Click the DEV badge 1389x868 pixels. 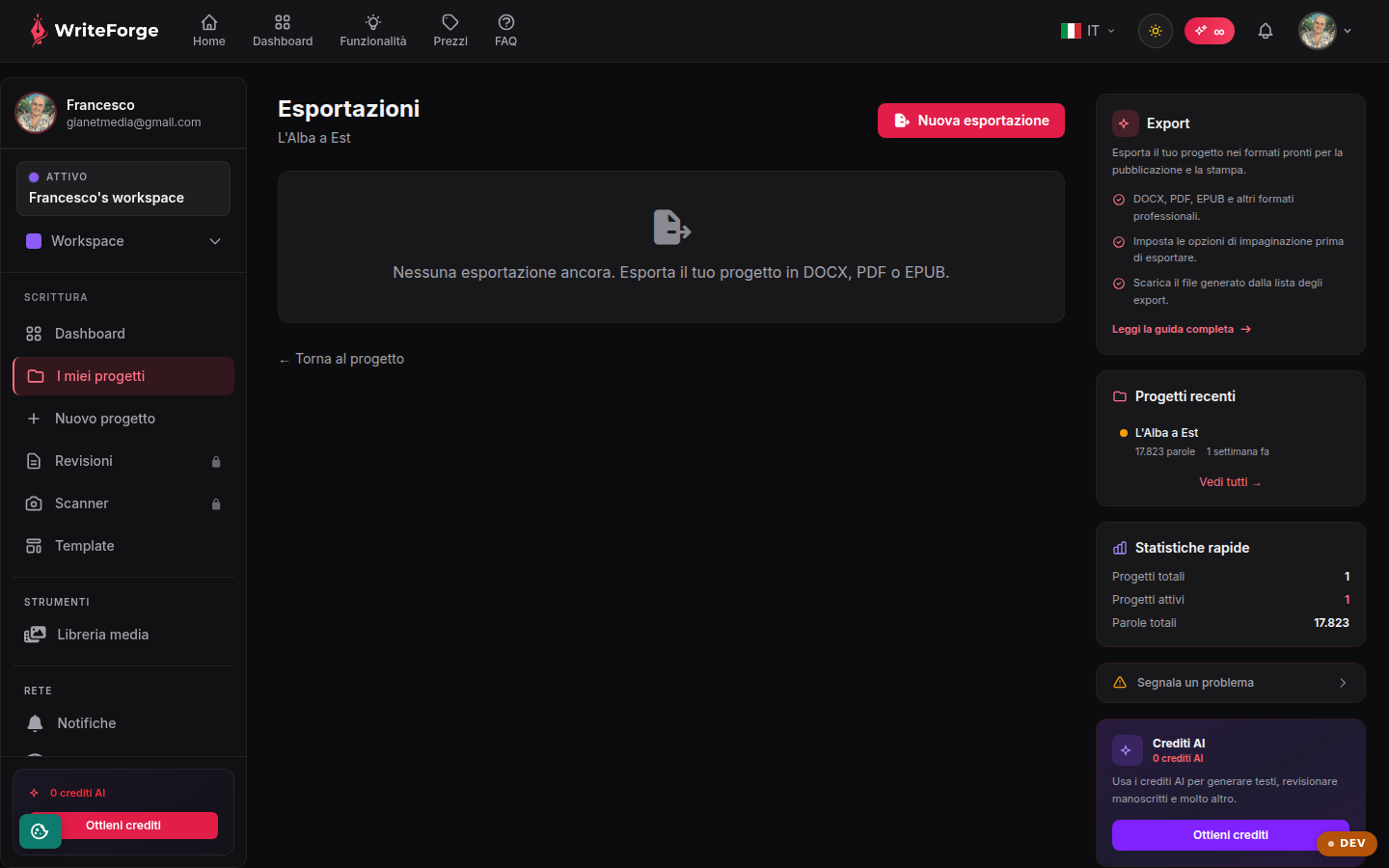(x=1347, y=843)
